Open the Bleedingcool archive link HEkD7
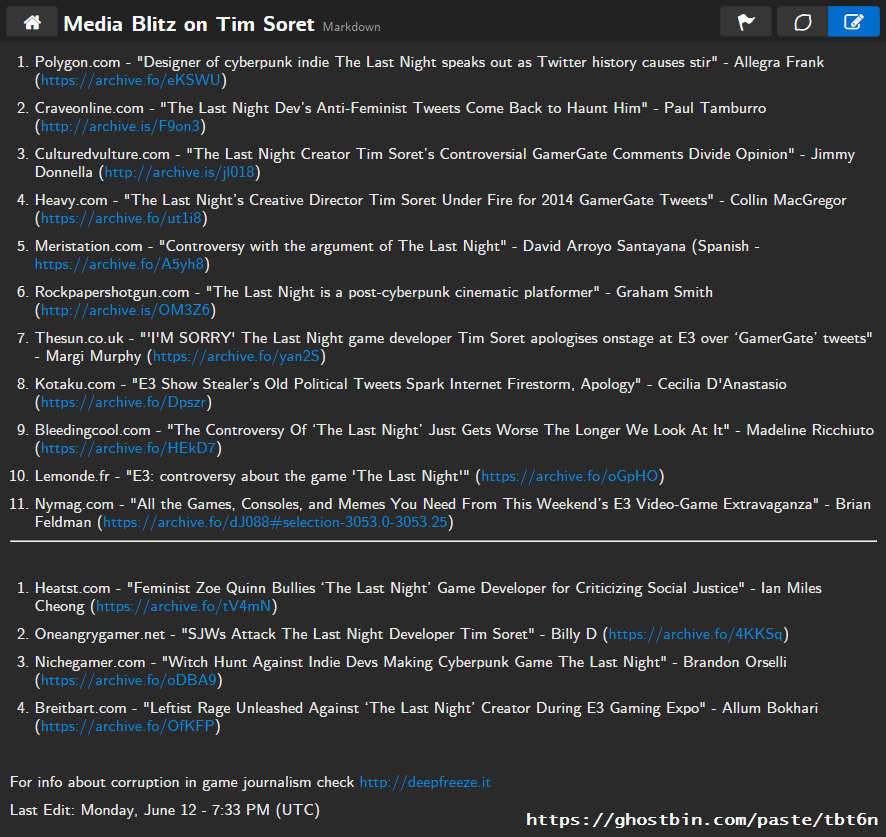 pyautogui.click(x=128, y=448)
